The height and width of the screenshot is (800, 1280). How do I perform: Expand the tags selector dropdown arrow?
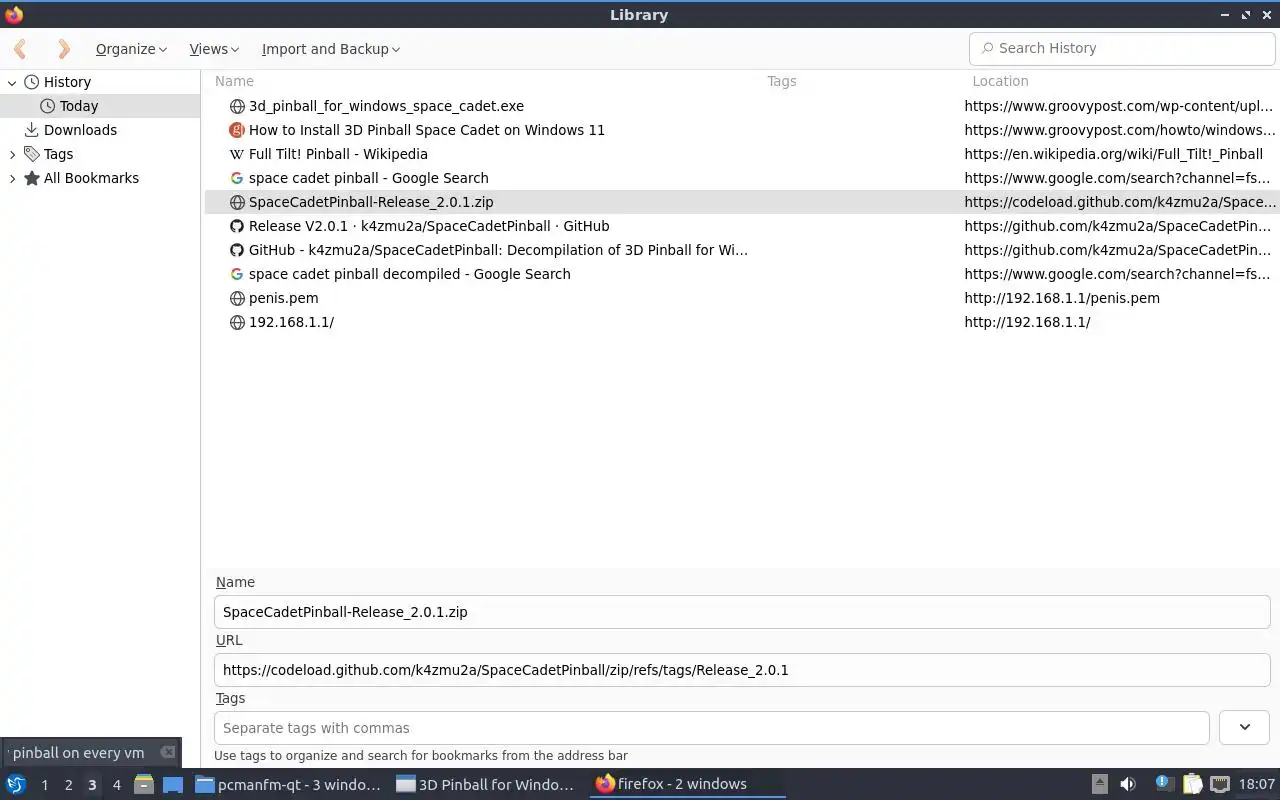click(1245, 727)
